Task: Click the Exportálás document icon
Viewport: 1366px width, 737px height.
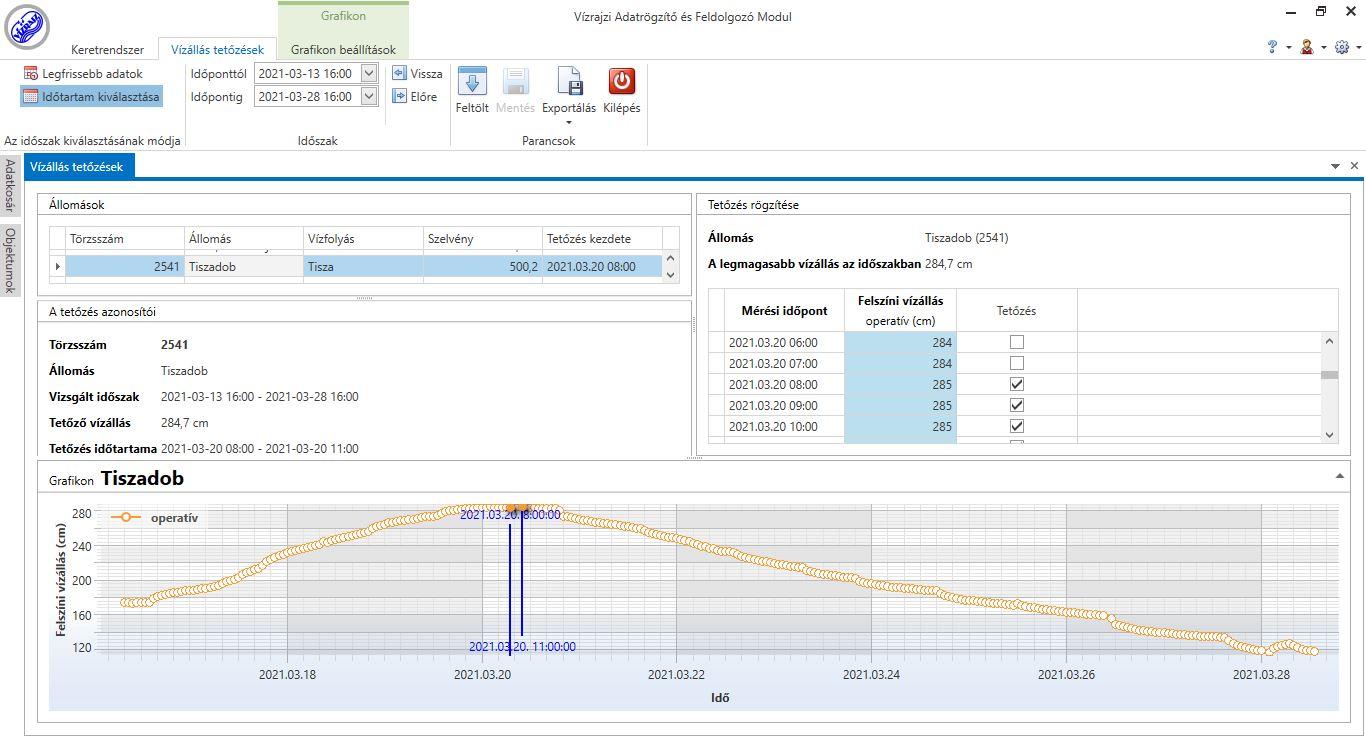Action: tap(569, 81)
